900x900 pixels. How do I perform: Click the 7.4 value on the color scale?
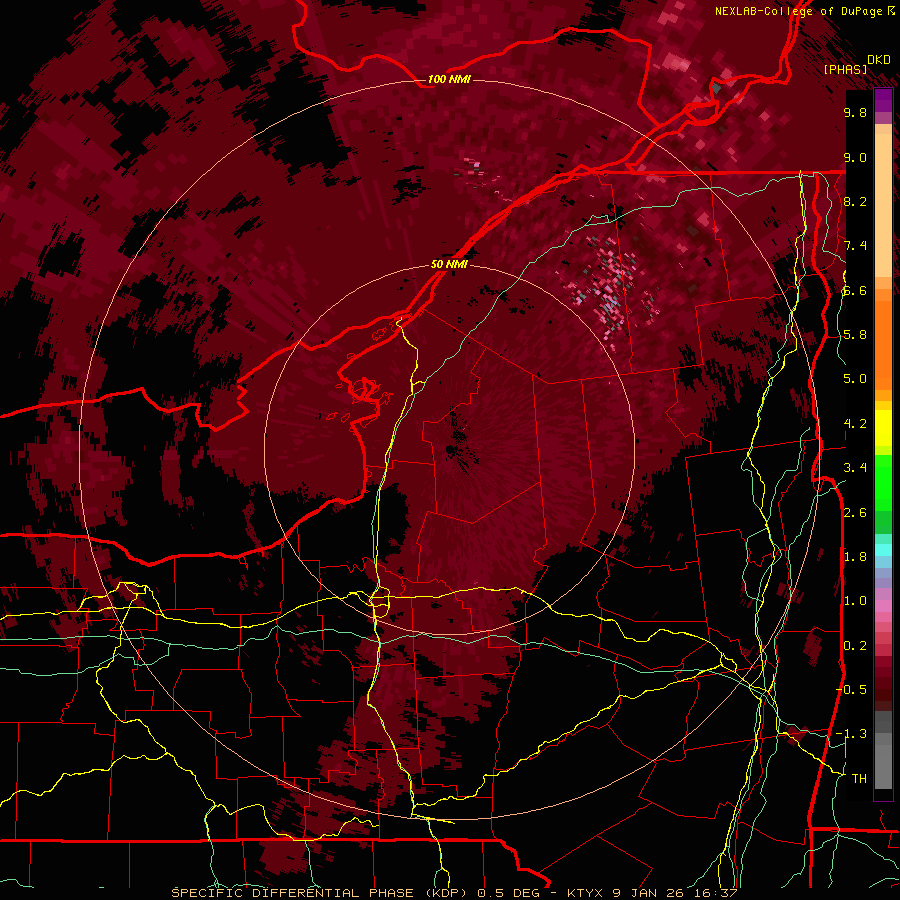(855, 246)
